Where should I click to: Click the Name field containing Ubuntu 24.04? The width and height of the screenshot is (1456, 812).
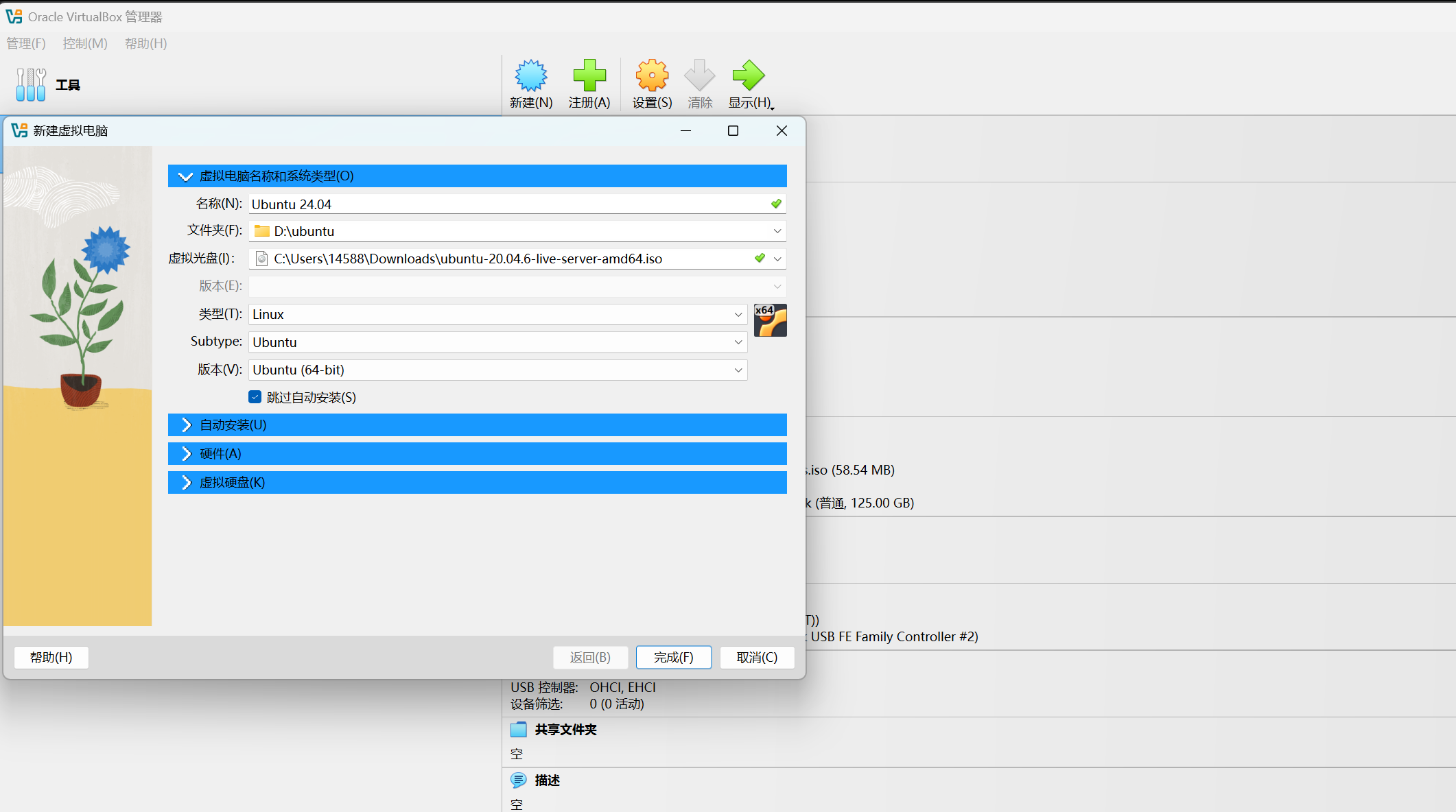coord(508,204)
